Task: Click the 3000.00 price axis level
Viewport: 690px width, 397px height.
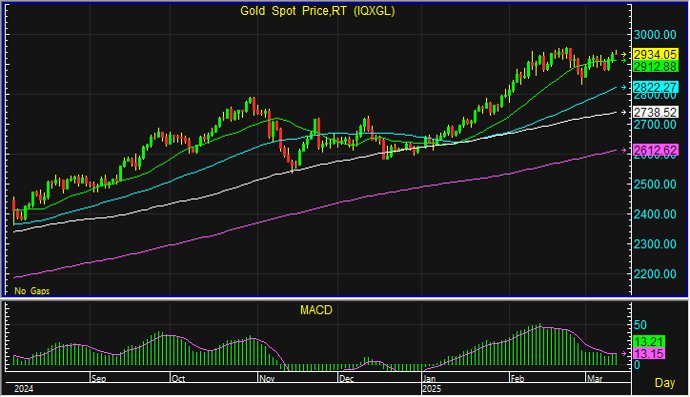Action: click(655, 35)
